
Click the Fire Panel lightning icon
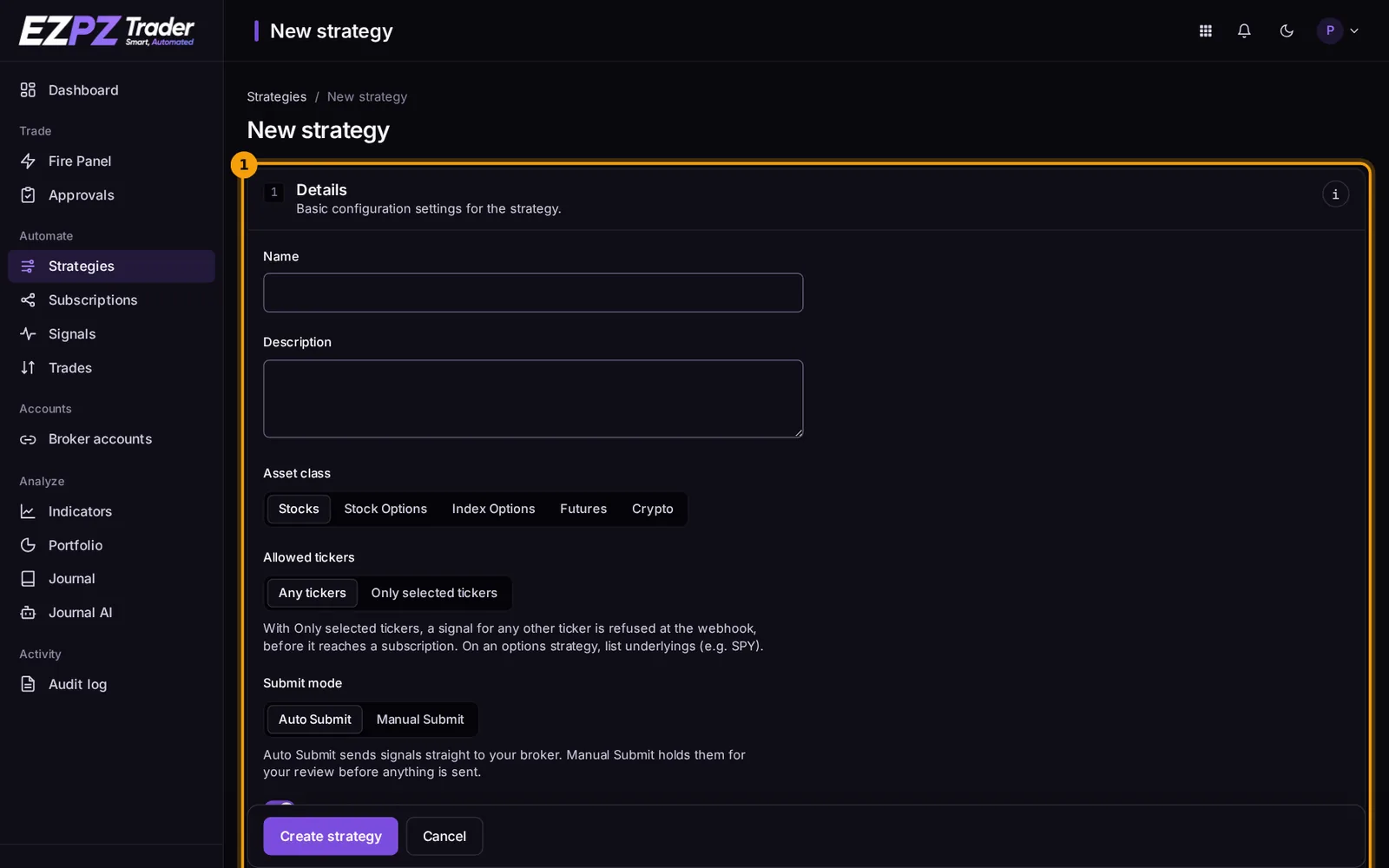28,161
